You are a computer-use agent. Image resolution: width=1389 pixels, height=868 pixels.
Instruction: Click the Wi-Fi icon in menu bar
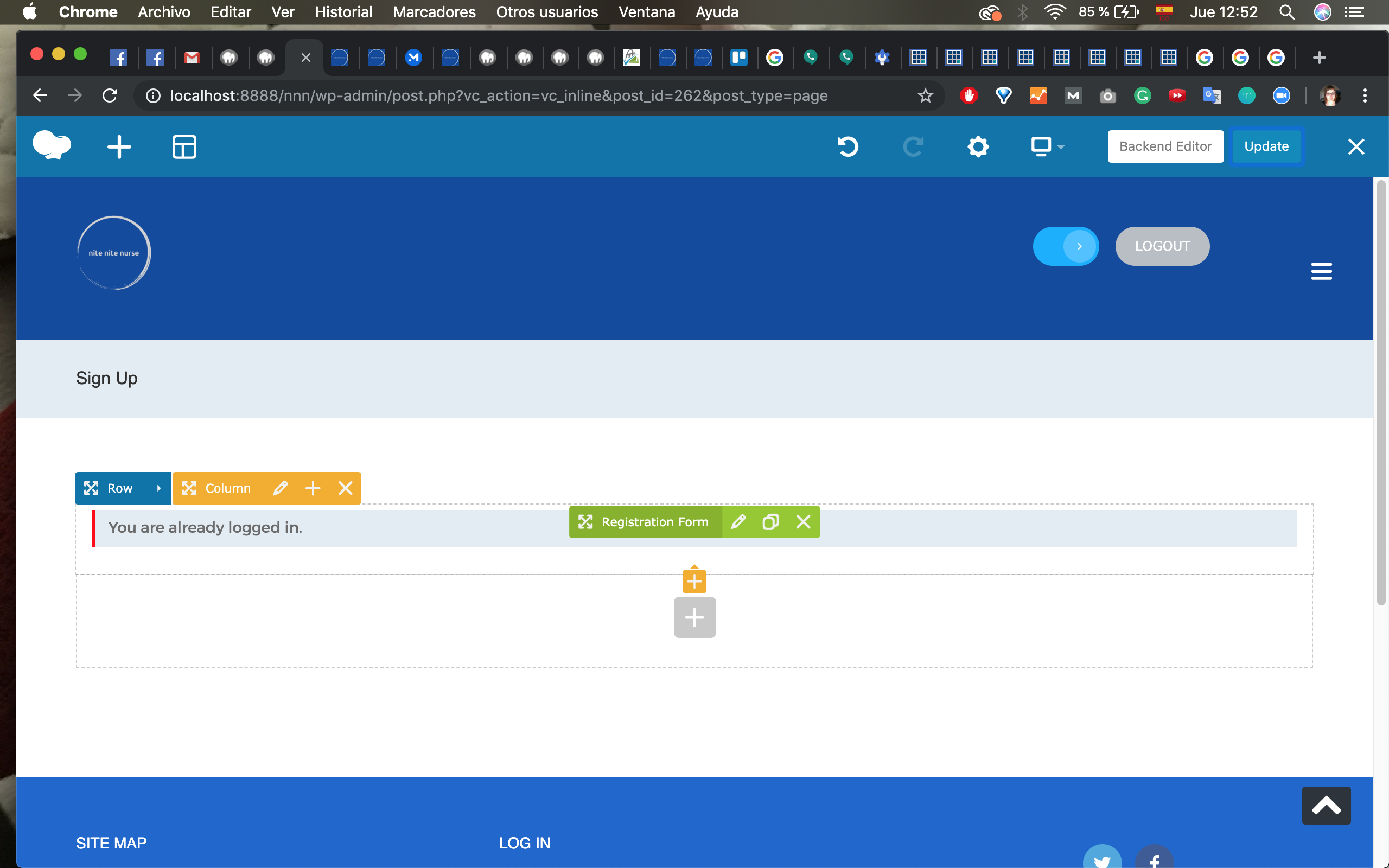[x=1054, y=12]
